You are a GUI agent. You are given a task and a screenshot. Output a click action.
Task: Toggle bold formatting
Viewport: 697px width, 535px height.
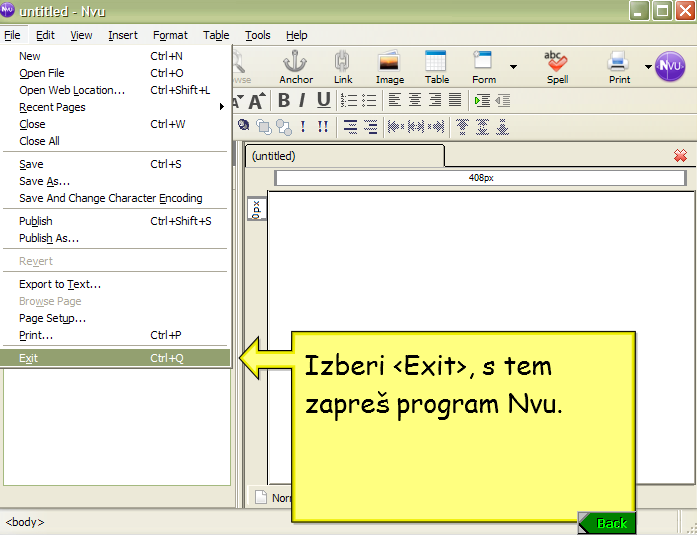coord(284,100)
